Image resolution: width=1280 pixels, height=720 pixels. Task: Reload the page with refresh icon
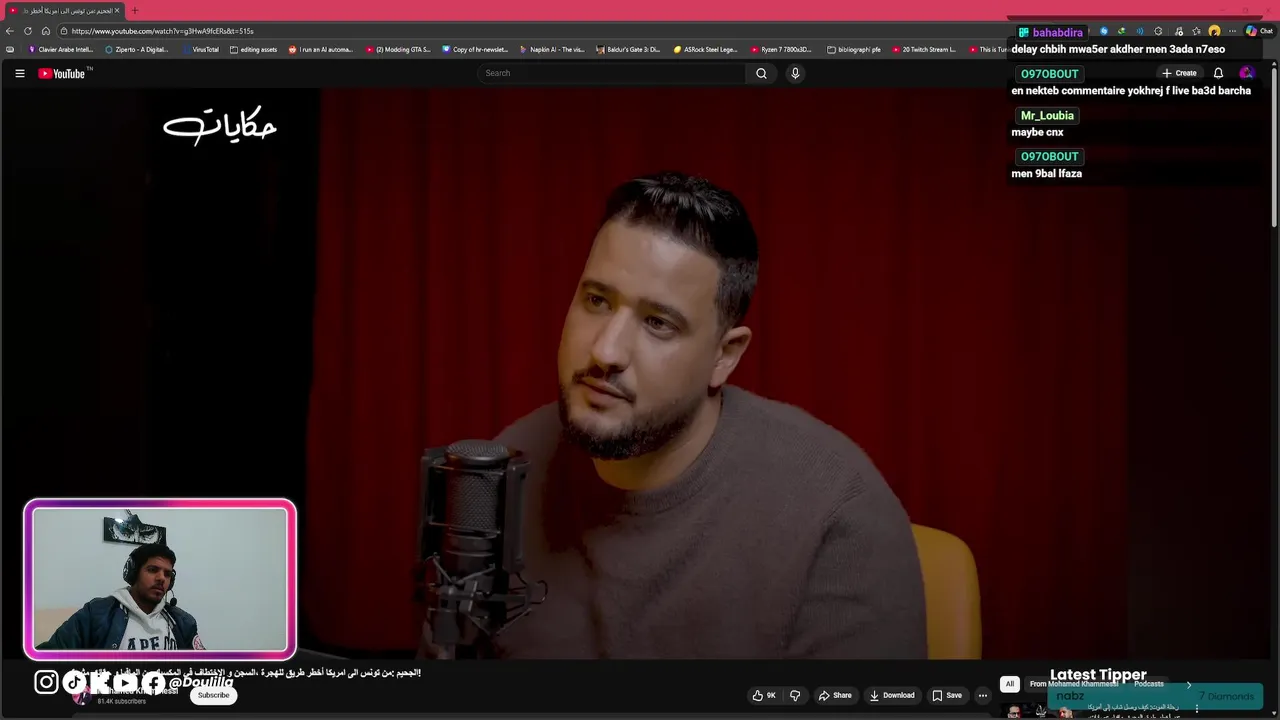click(x=28, y=31)
